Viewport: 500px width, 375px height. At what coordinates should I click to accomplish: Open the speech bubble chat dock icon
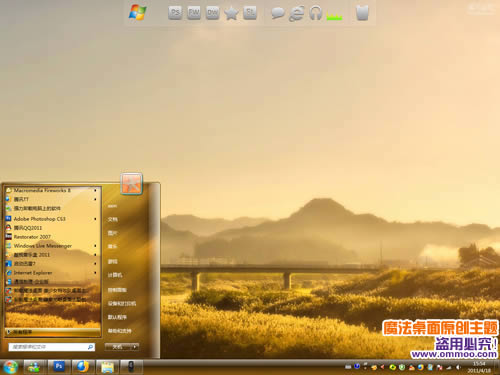pyautogui.click(x=277, y=13)
